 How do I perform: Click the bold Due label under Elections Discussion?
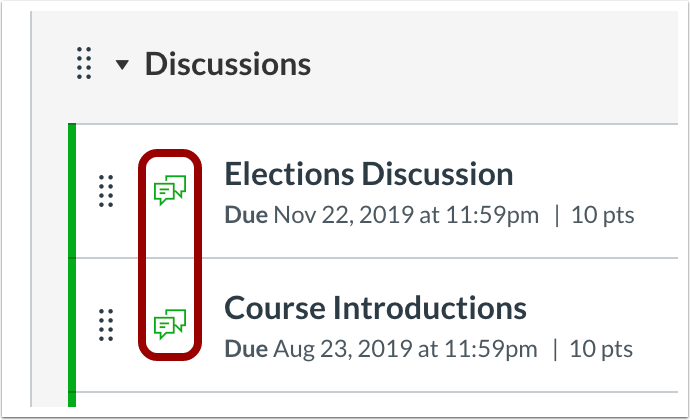(x=246, y=216)
